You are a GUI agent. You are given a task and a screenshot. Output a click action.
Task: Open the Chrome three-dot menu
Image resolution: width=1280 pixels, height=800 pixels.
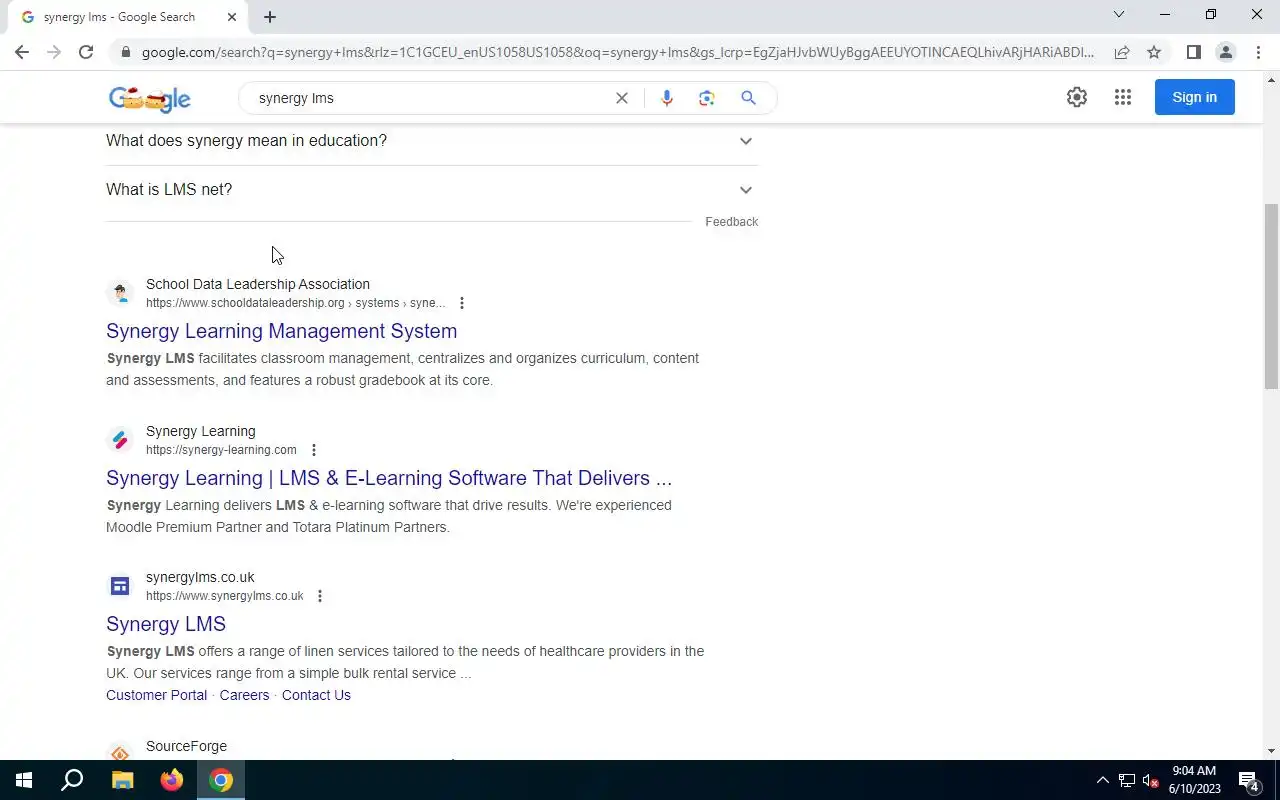click(1258, 52)
